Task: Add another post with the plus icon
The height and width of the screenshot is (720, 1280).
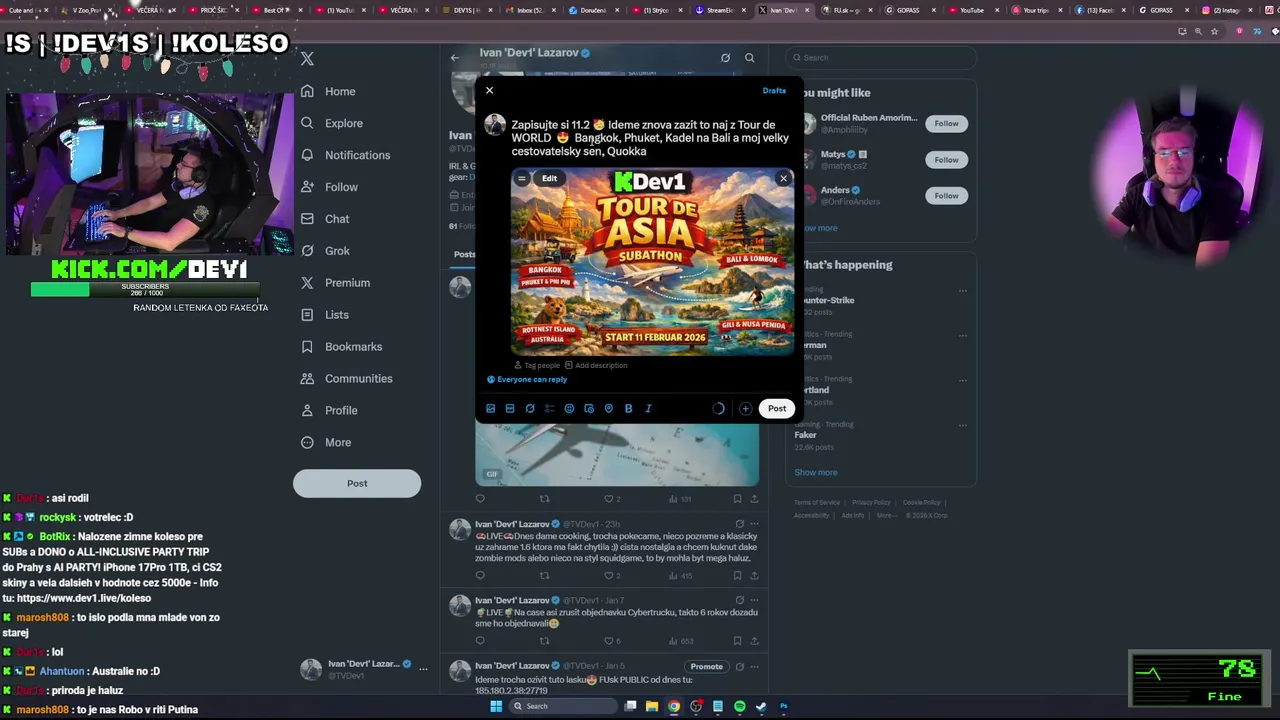Action: (745, 408)
